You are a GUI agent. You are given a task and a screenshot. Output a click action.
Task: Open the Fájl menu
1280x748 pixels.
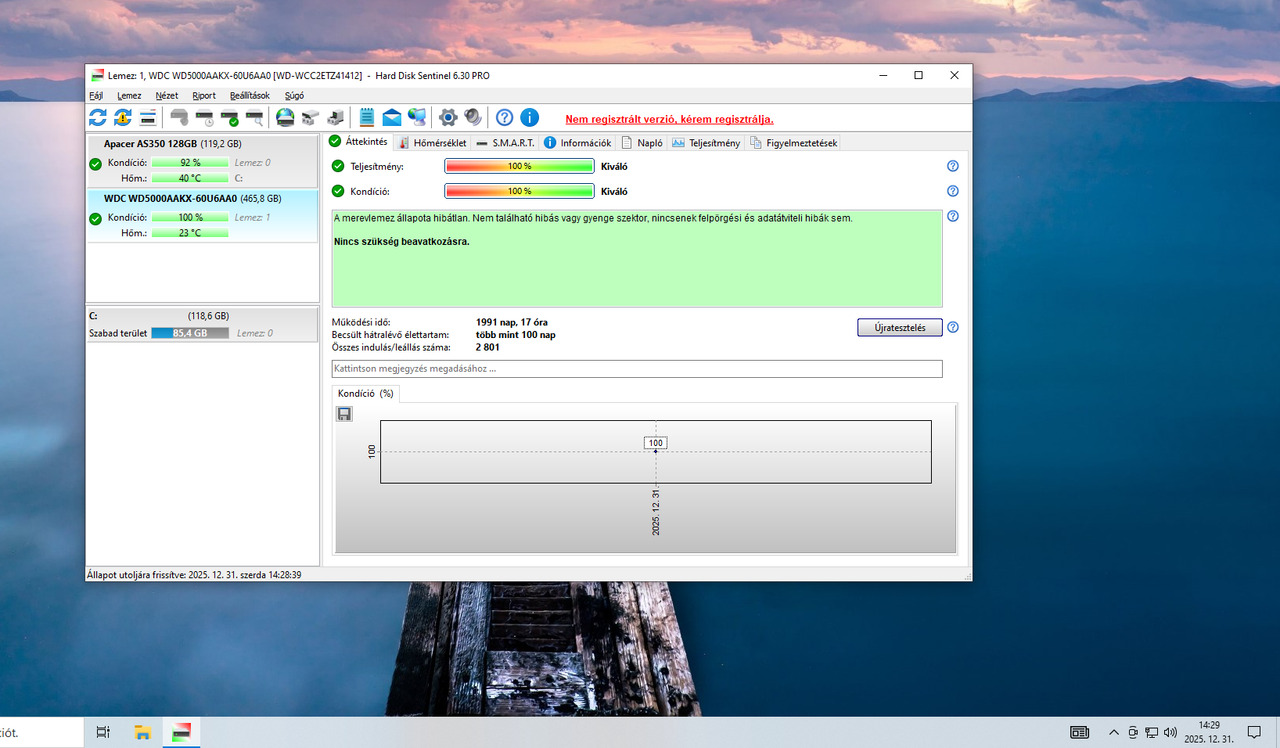pos(96,96)
